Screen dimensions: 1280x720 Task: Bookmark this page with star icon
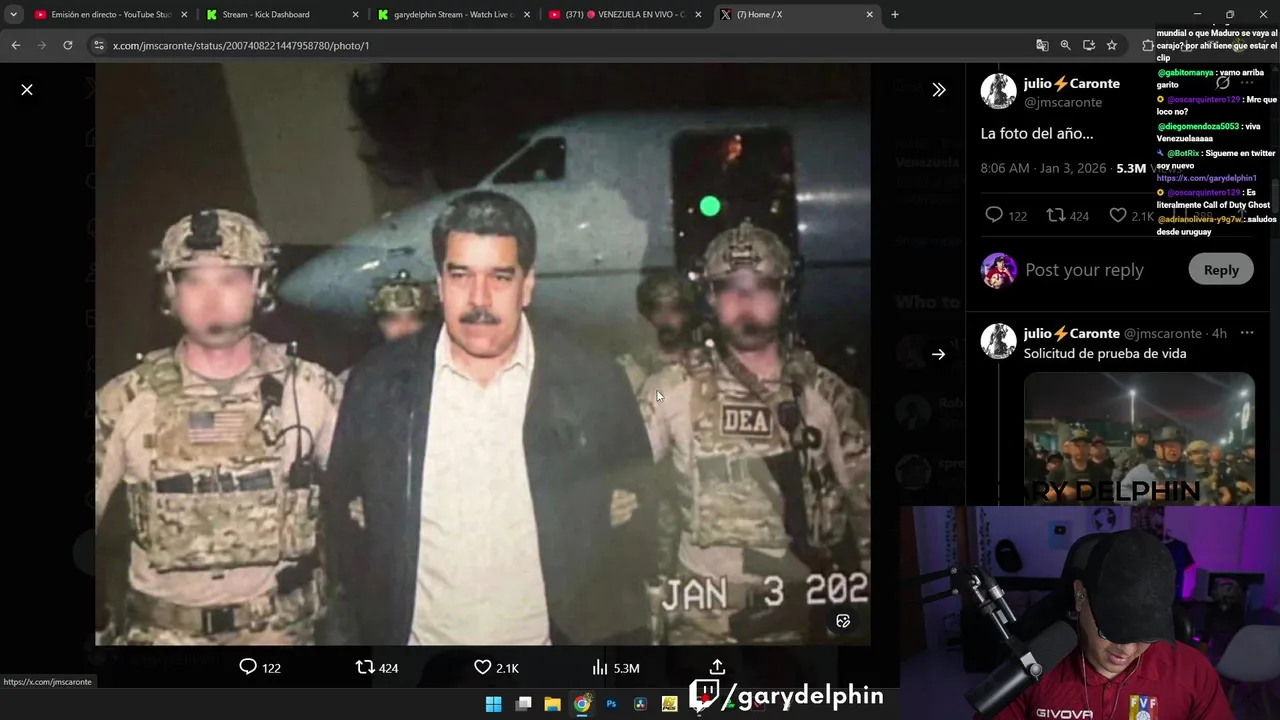coord(1112,45)
